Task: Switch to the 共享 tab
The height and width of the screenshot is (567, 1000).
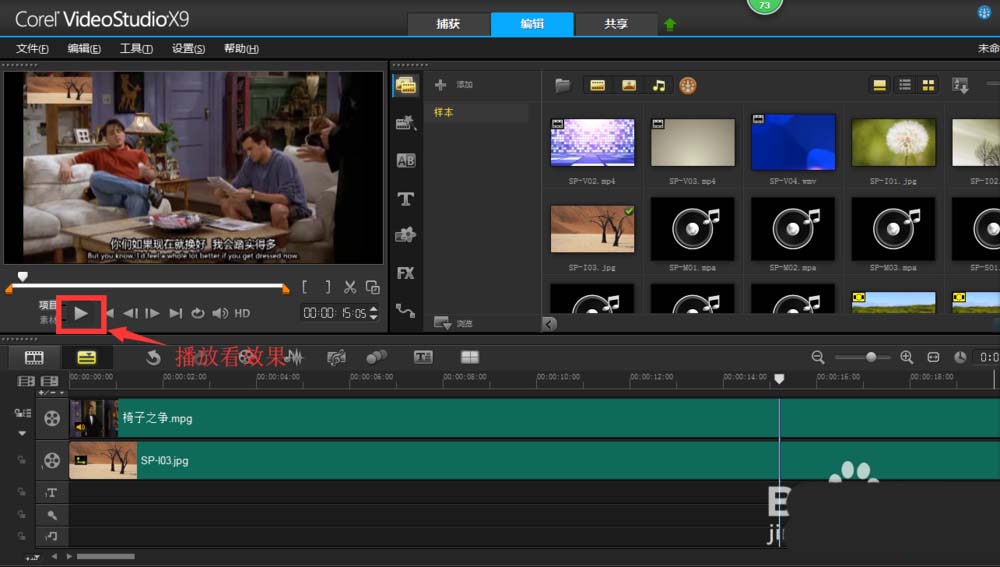Action: 616,24
